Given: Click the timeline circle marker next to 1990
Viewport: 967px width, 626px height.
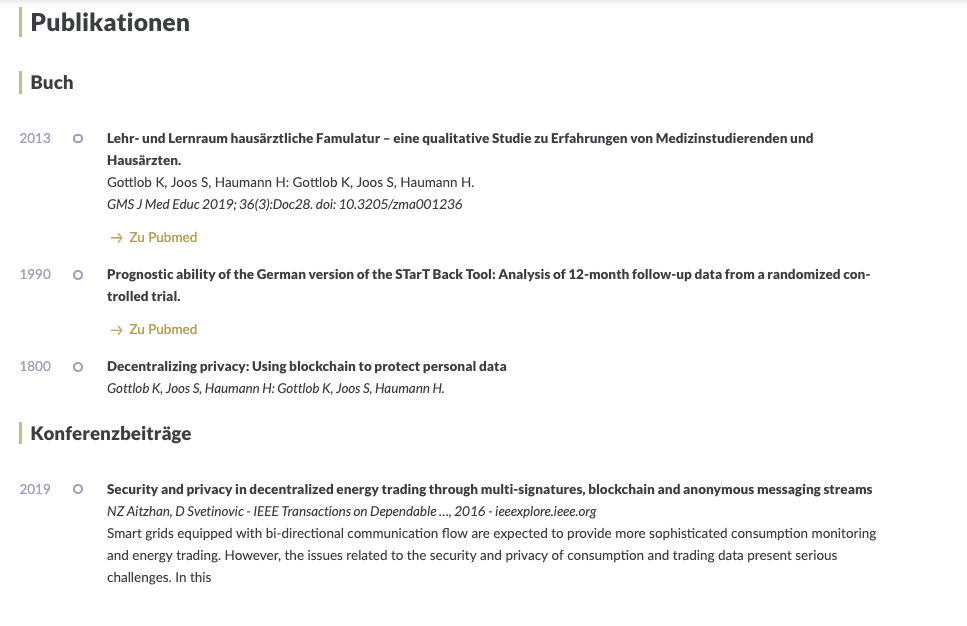Looking at the screenshot, I should click(x=78, y=274).
